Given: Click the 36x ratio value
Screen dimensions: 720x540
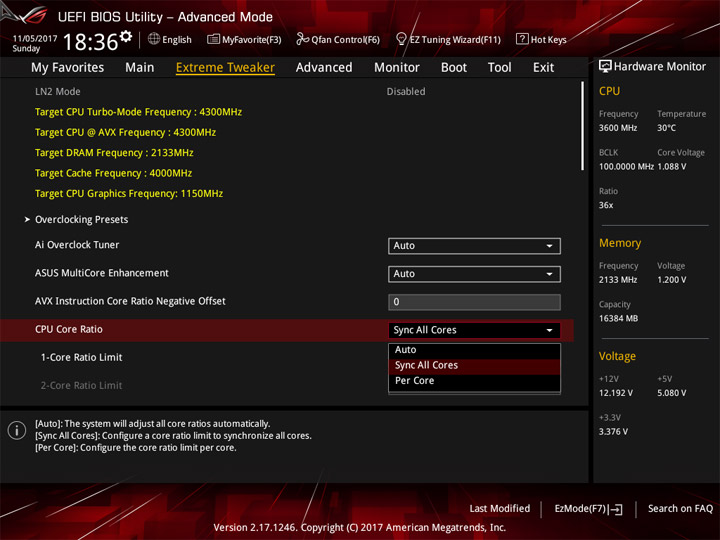Looking at the screenshot, I should (x=606, y=205).
